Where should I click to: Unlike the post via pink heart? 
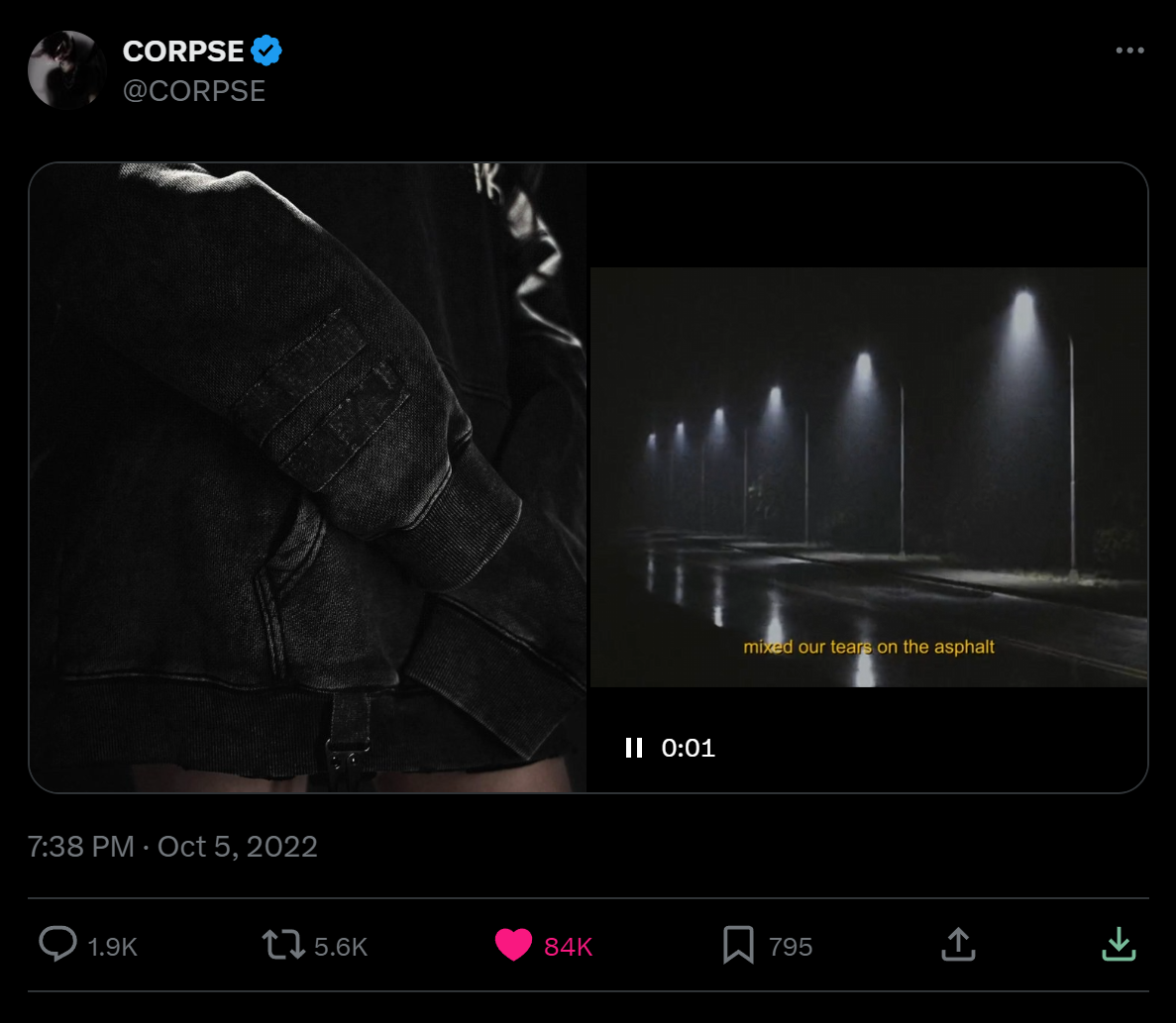point(513,946)
